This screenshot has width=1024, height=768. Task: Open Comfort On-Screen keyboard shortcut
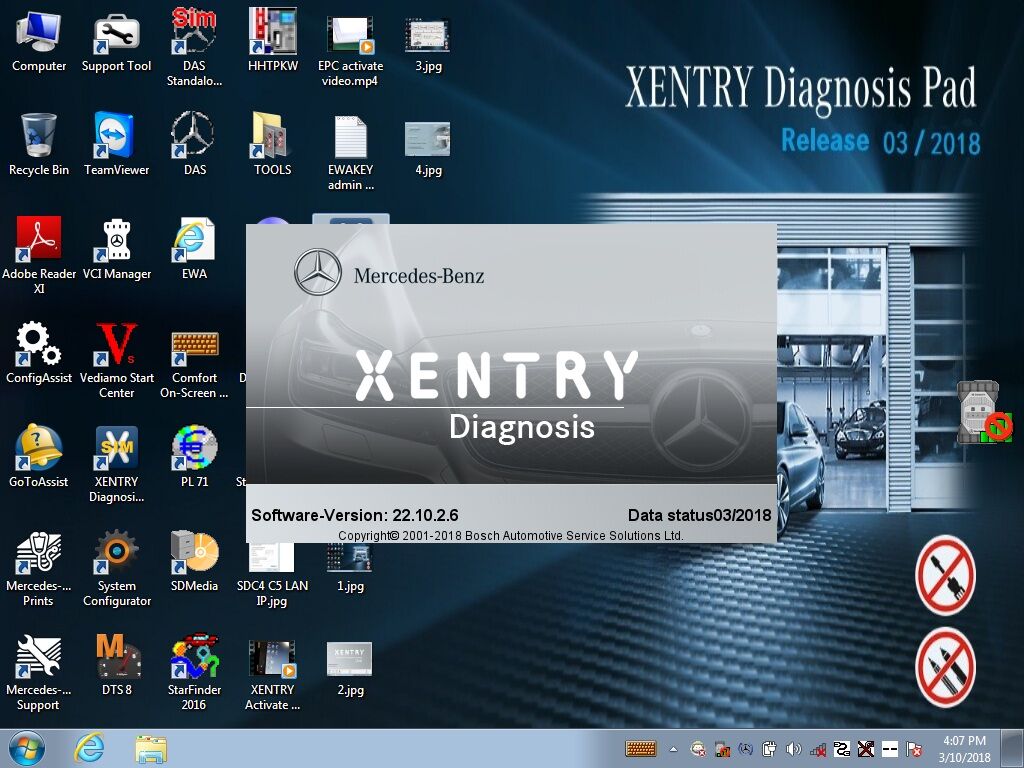(194, 364)
